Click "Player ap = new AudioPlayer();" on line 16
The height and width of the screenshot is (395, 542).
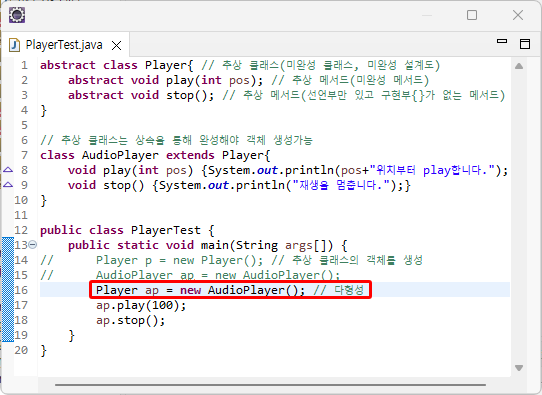[201, 290]
